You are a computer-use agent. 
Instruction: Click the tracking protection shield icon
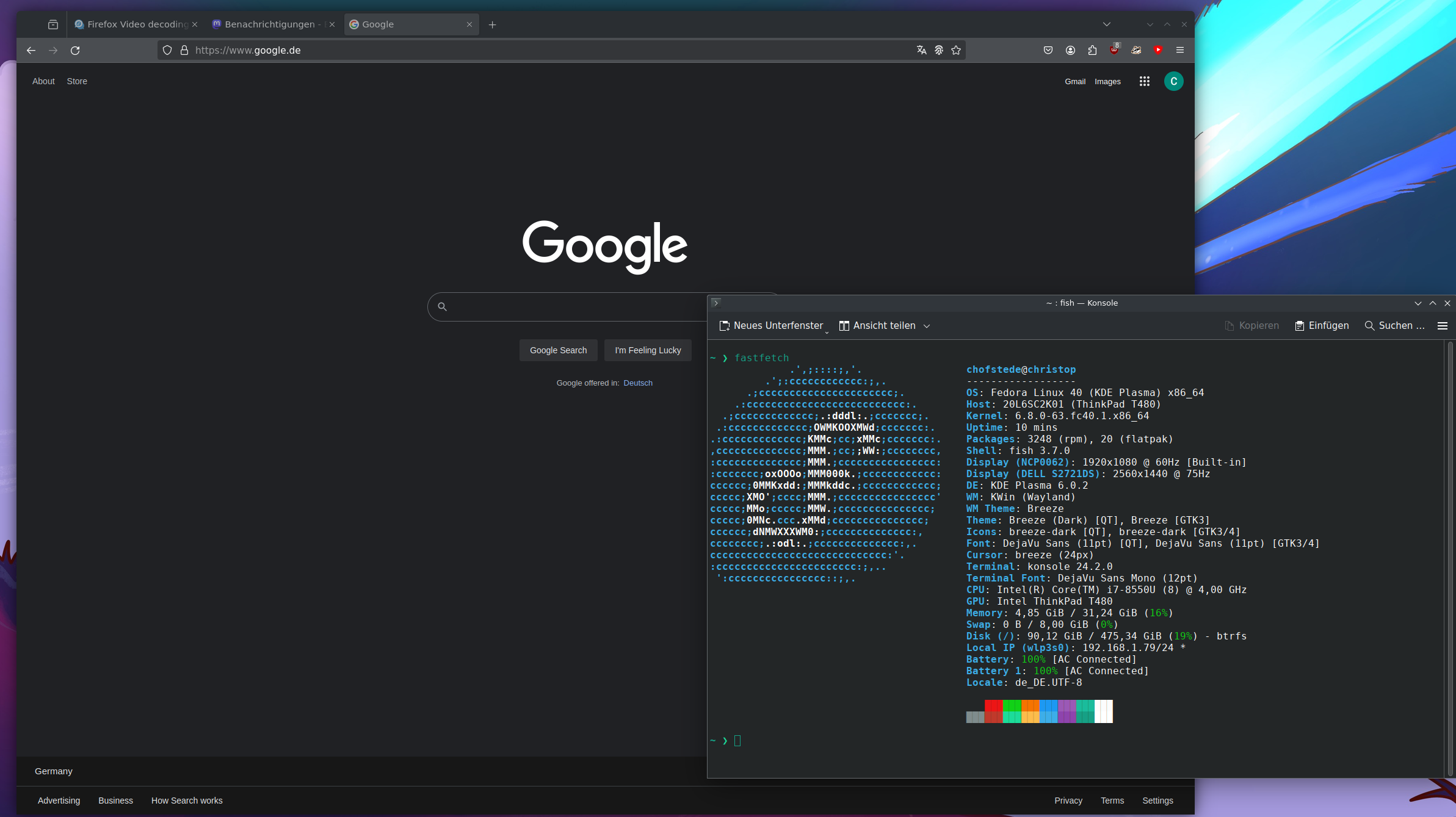click(x=167, y=51)
